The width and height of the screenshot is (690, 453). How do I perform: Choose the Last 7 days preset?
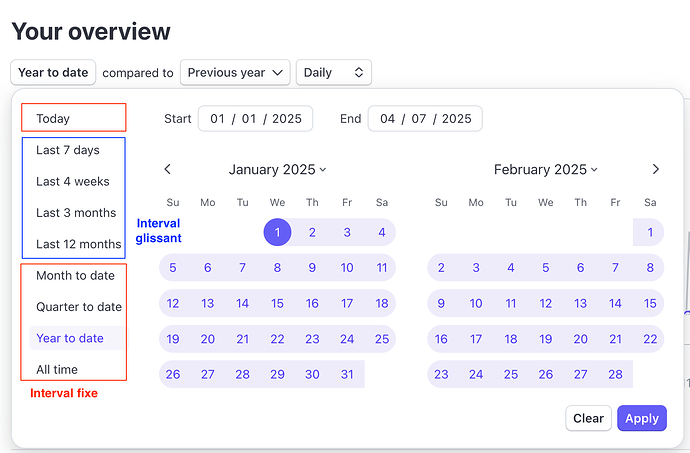click(x=68, y=150)
